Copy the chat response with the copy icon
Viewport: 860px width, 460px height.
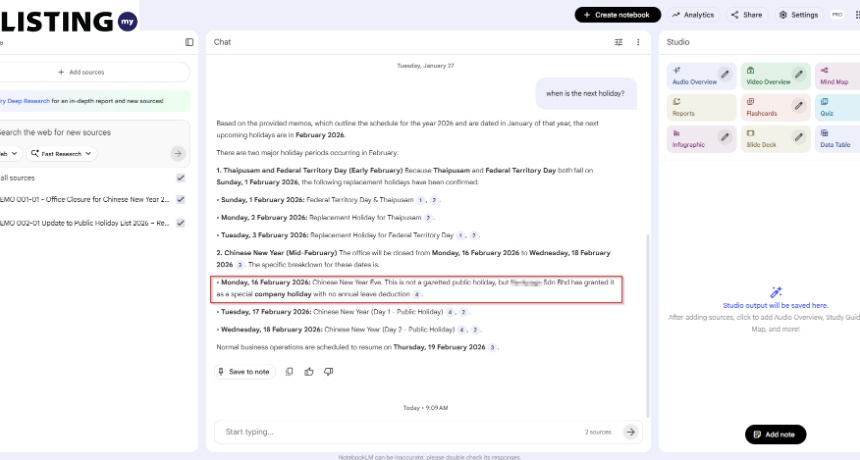click(x=289, y=372)
